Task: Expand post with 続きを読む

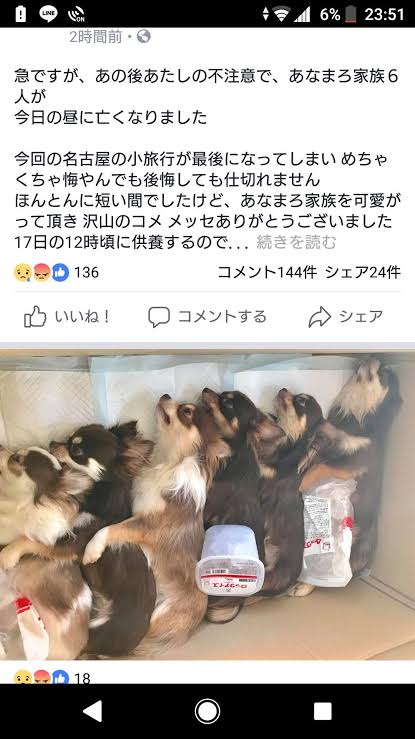Action: pos(296,242)
